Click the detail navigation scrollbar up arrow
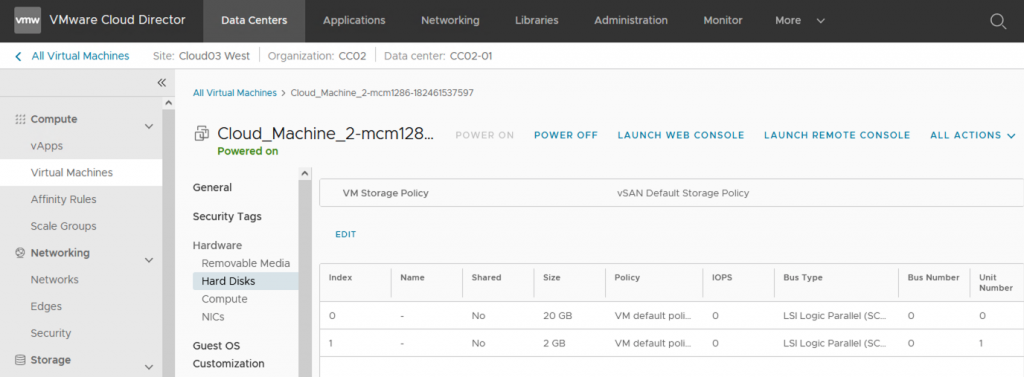This screenshot has width=1024, height=377. 305,174
